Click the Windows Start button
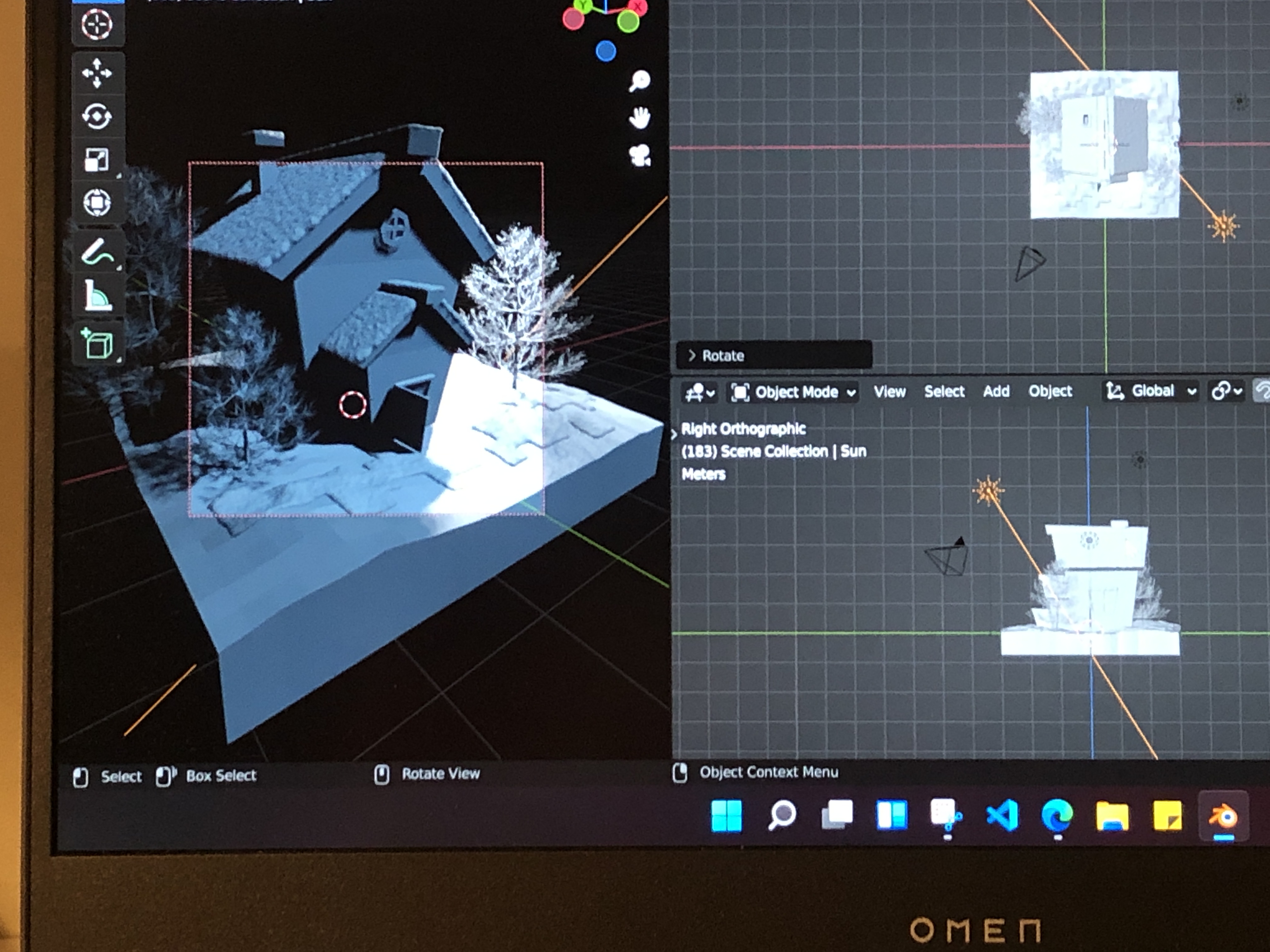Image resolution: width=1270 pixels, height=952 pixels. (x=726, y=815)
